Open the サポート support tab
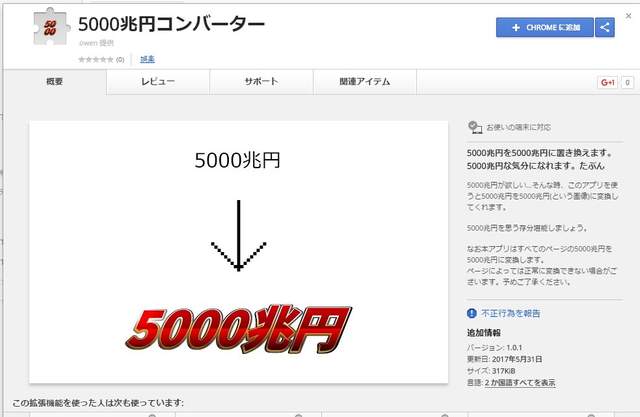 (261, 82)
